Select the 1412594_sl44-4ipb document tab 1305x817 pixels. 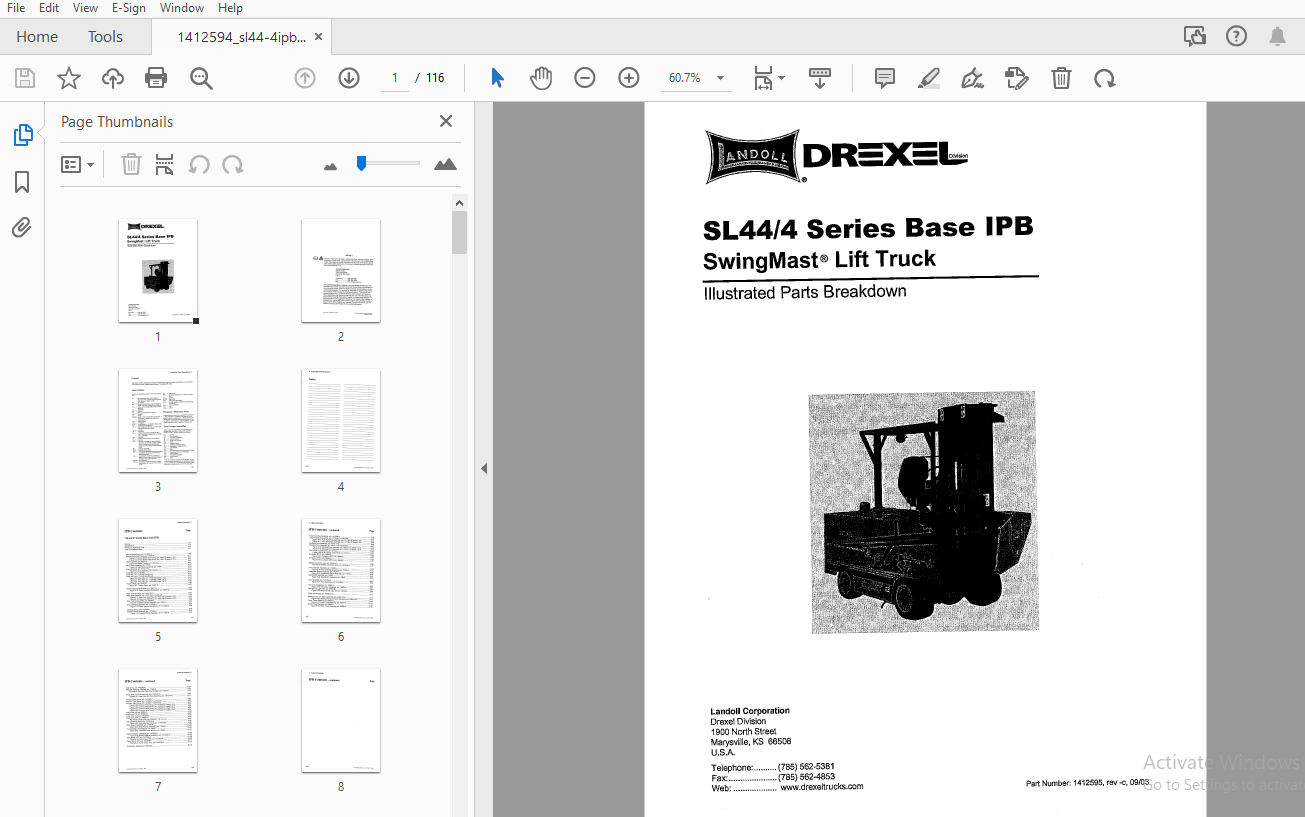click(241, 37)
